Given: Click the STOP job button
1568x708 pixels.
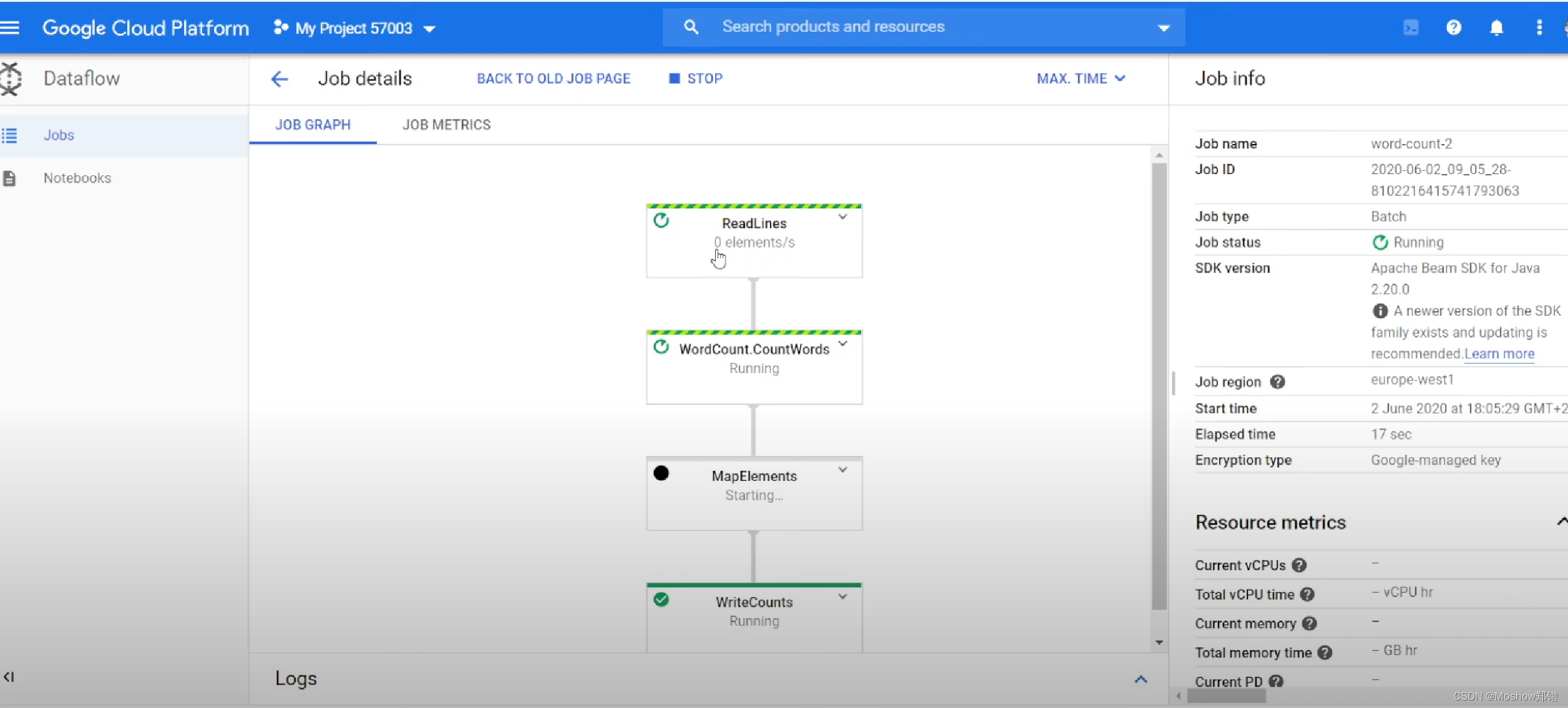Looking at the screenshot, I should tap(696, 79).
